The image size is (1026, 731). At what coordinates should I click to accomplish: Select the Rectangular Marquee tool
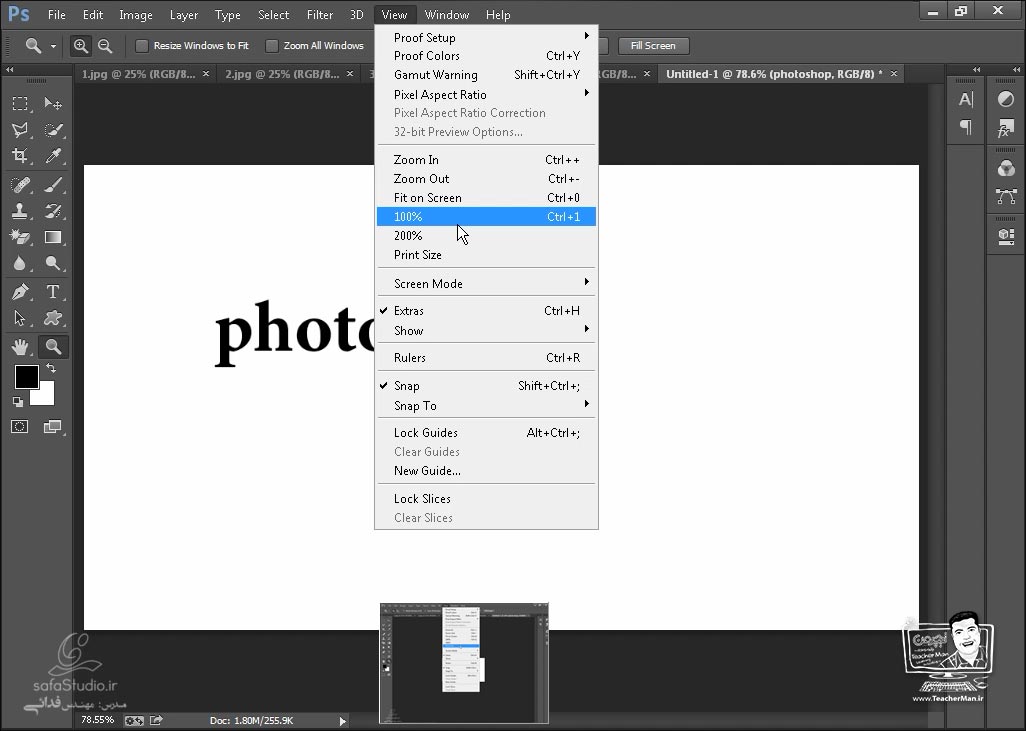coord(20,103)
